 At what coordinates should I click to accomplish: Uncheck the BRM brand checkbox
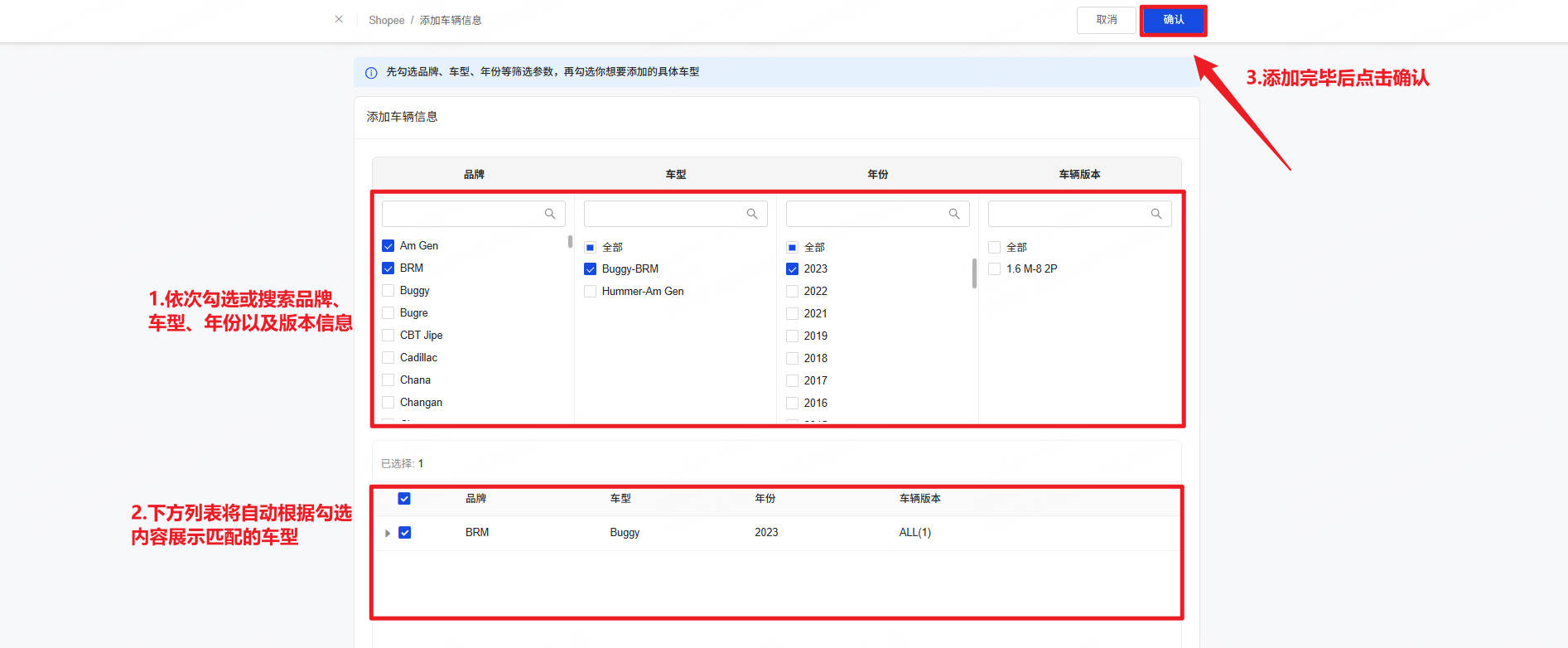[x=388, y=268]
